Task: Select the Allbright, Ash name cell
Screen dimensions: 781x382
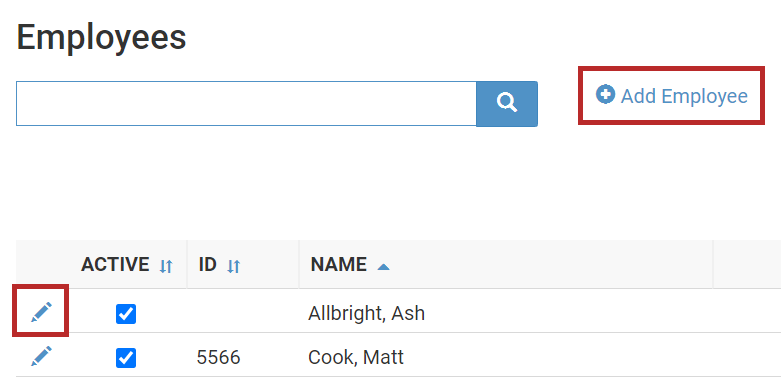Action: point(367,313)
